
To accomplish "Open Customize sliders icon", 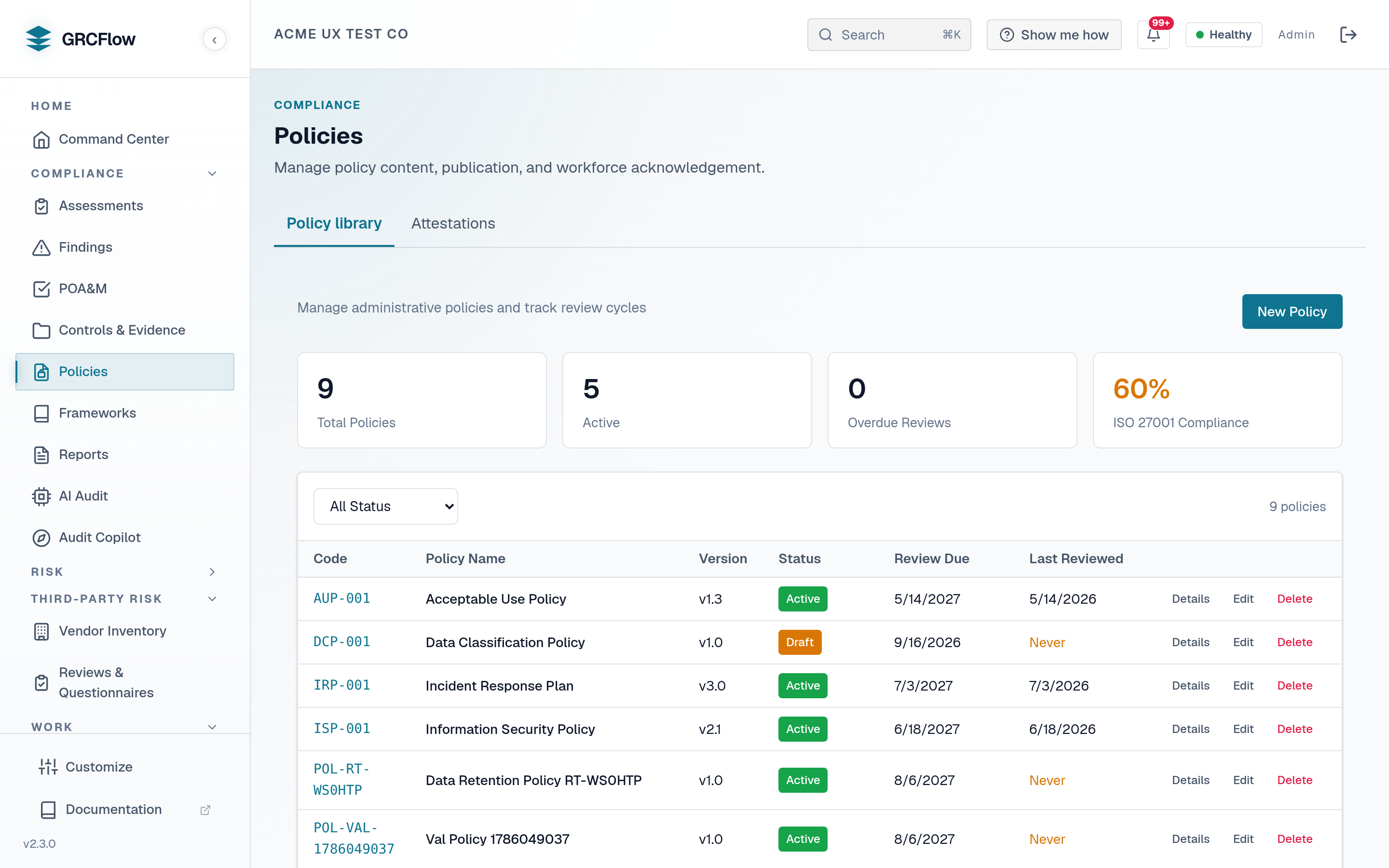I will tap(48, 767).
